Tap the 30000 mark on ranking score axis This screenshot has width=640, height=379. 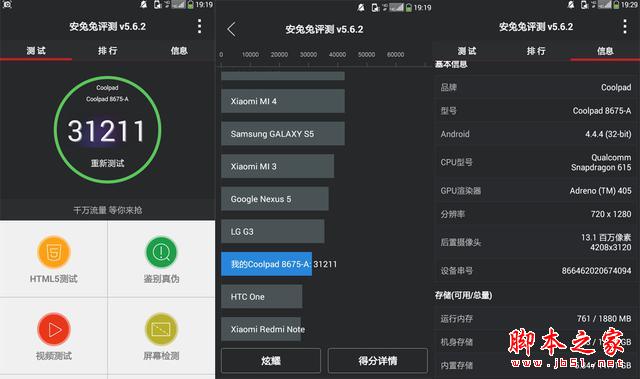click(308, 54)
